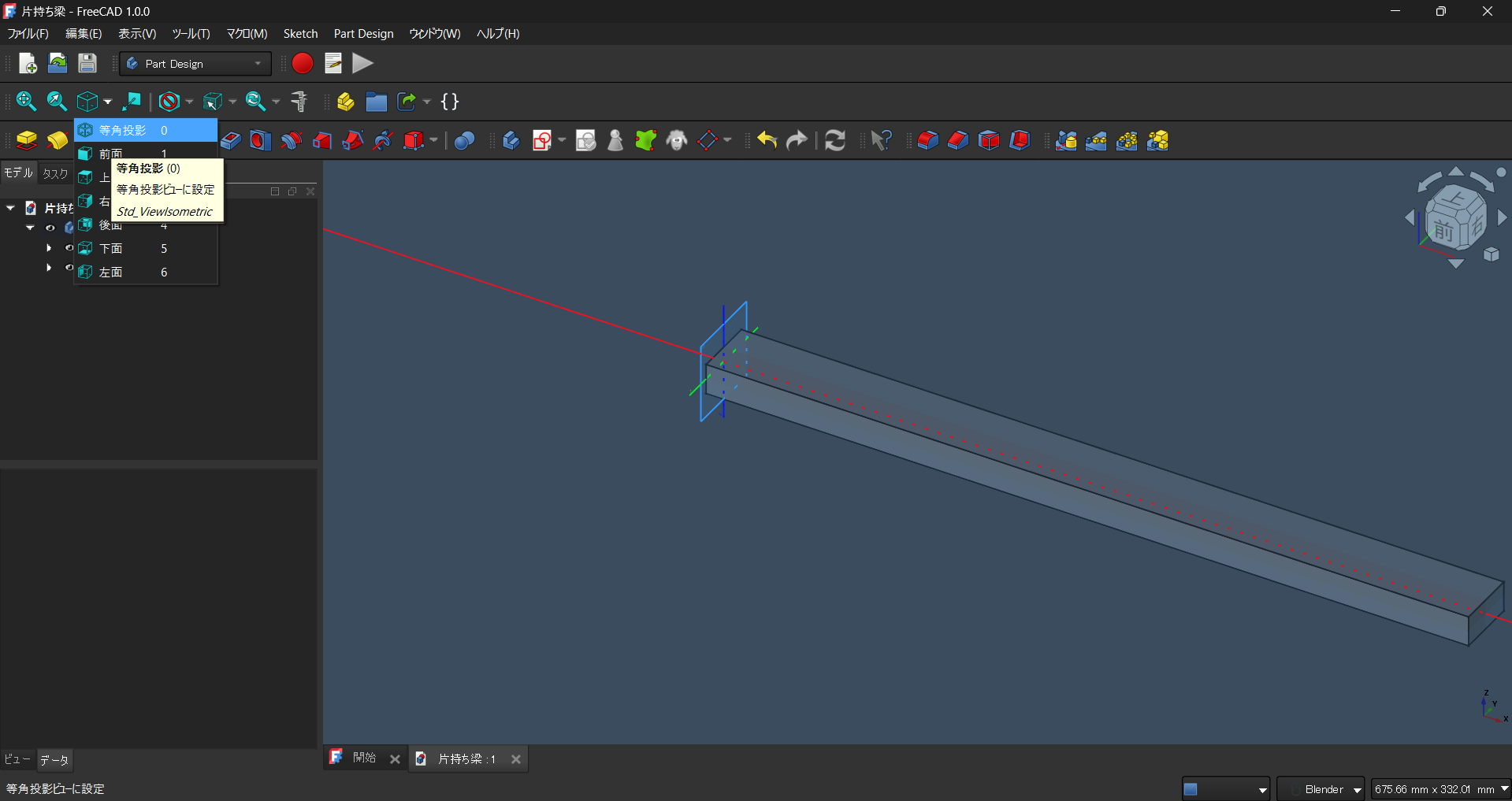Screen dimensions: 1512x801
Task: Create a group with the blue folder icon
Action: click(x=376, y=101)
